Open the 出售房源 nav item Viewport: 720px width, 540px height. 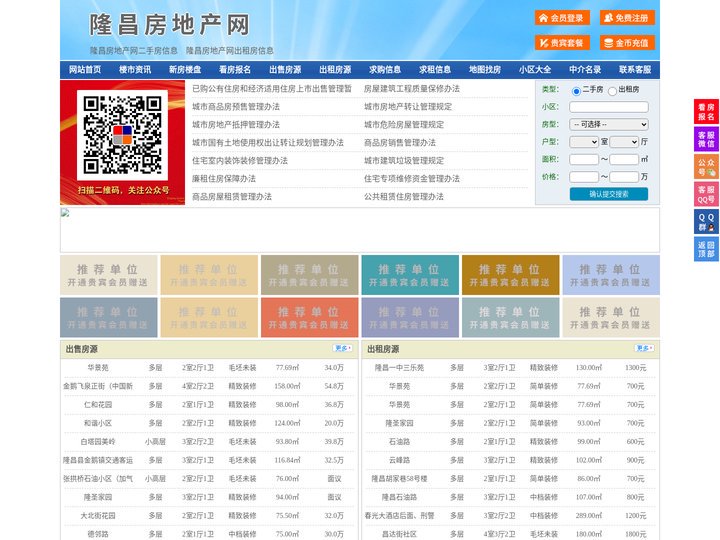click(285, 70)
